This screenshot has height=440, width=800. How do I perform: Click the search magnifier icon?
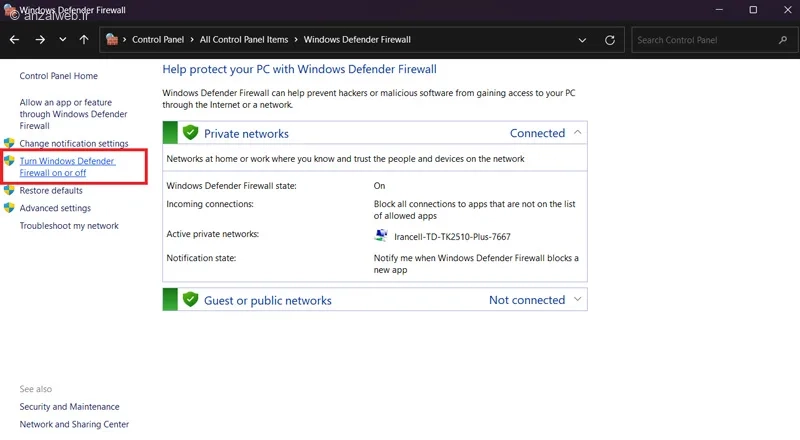(782, 40)
